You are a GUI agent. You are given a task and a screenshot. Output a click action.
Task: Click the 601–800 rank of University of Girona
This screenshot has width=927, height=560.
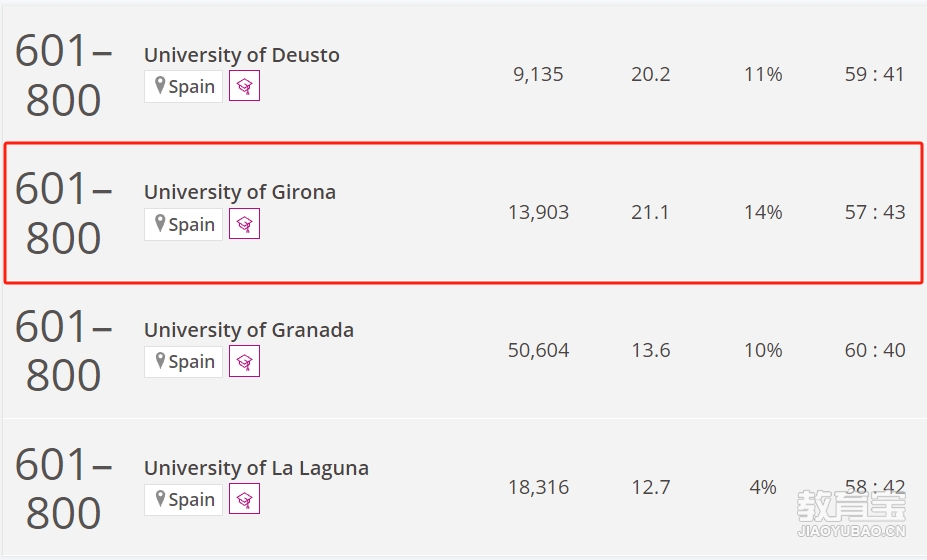[63, 213]
